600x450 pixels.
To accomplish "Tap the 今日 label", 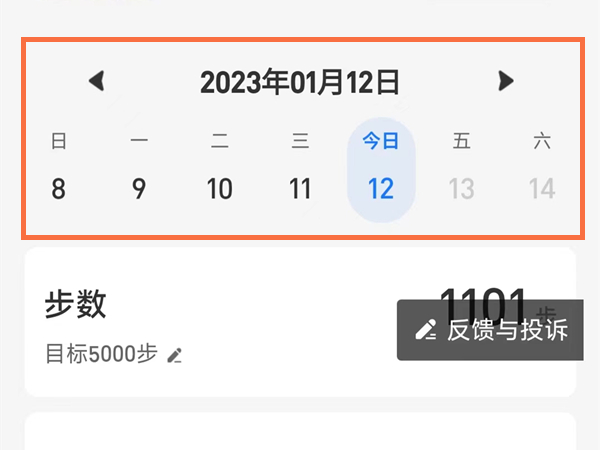I will 381,141.
